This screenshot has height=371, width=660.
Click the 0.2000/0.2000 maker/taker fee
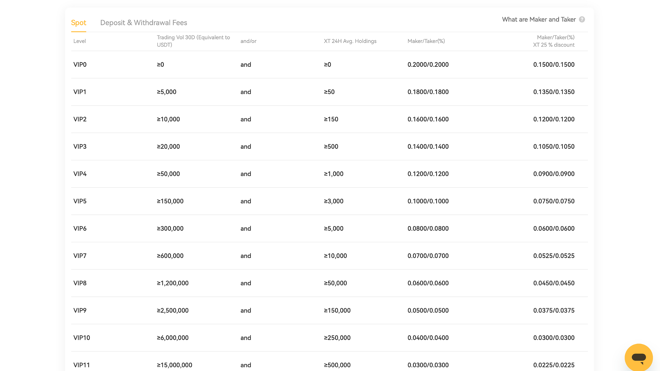click(428, 64)
